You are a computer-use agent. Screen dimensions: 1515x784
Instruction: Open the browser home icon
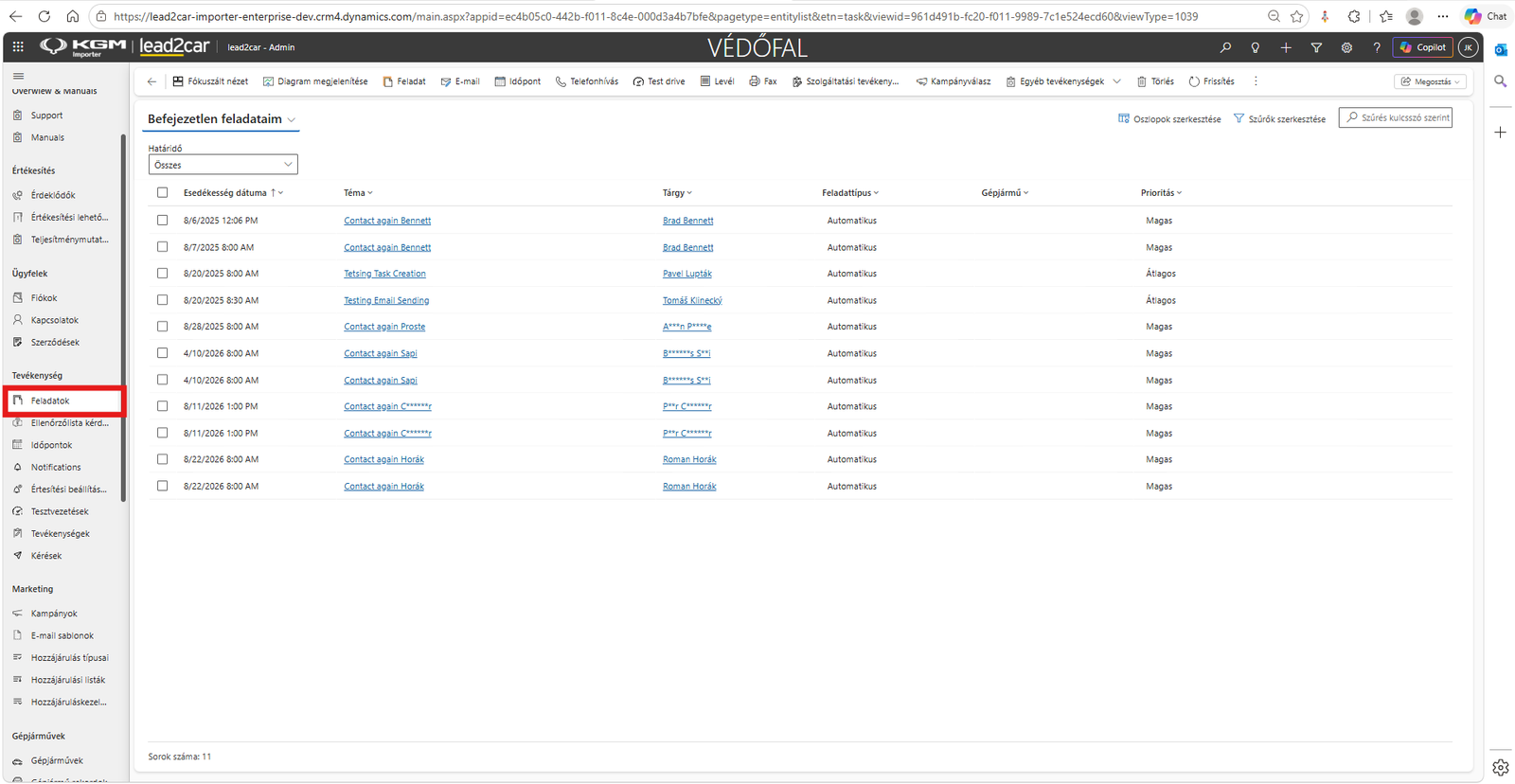tap(73, 16)
